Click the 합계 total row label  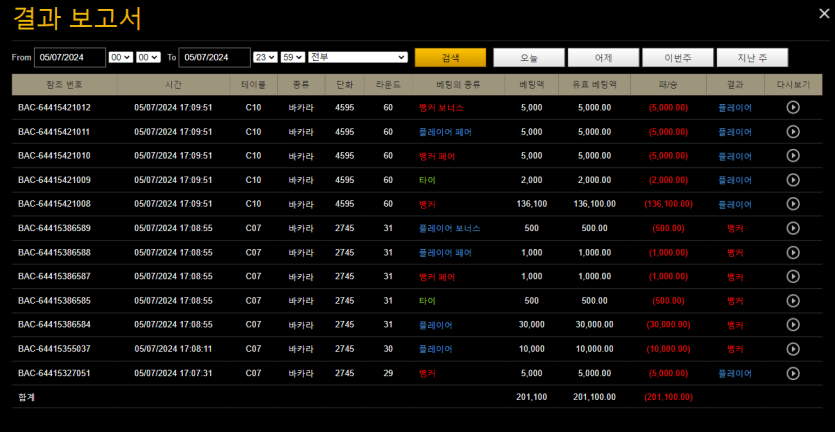[26, 397]
